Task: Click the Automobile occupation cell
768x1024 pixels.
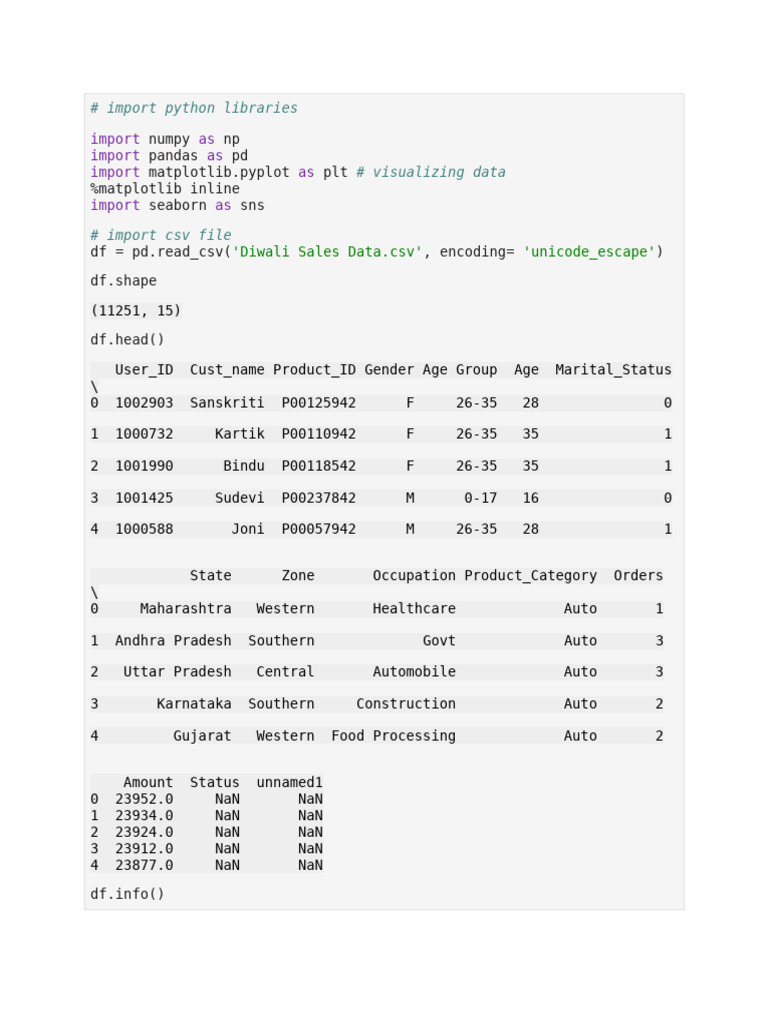Action: 414,672
